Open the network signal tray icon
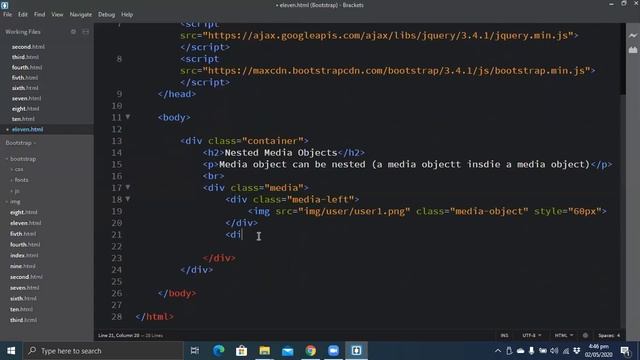Screen dimensions: 640x360 point(565,351)
